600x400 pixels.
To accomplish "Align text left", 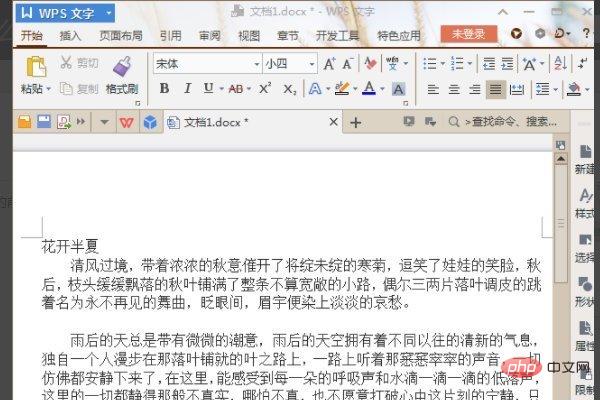I will click(433, 90).
